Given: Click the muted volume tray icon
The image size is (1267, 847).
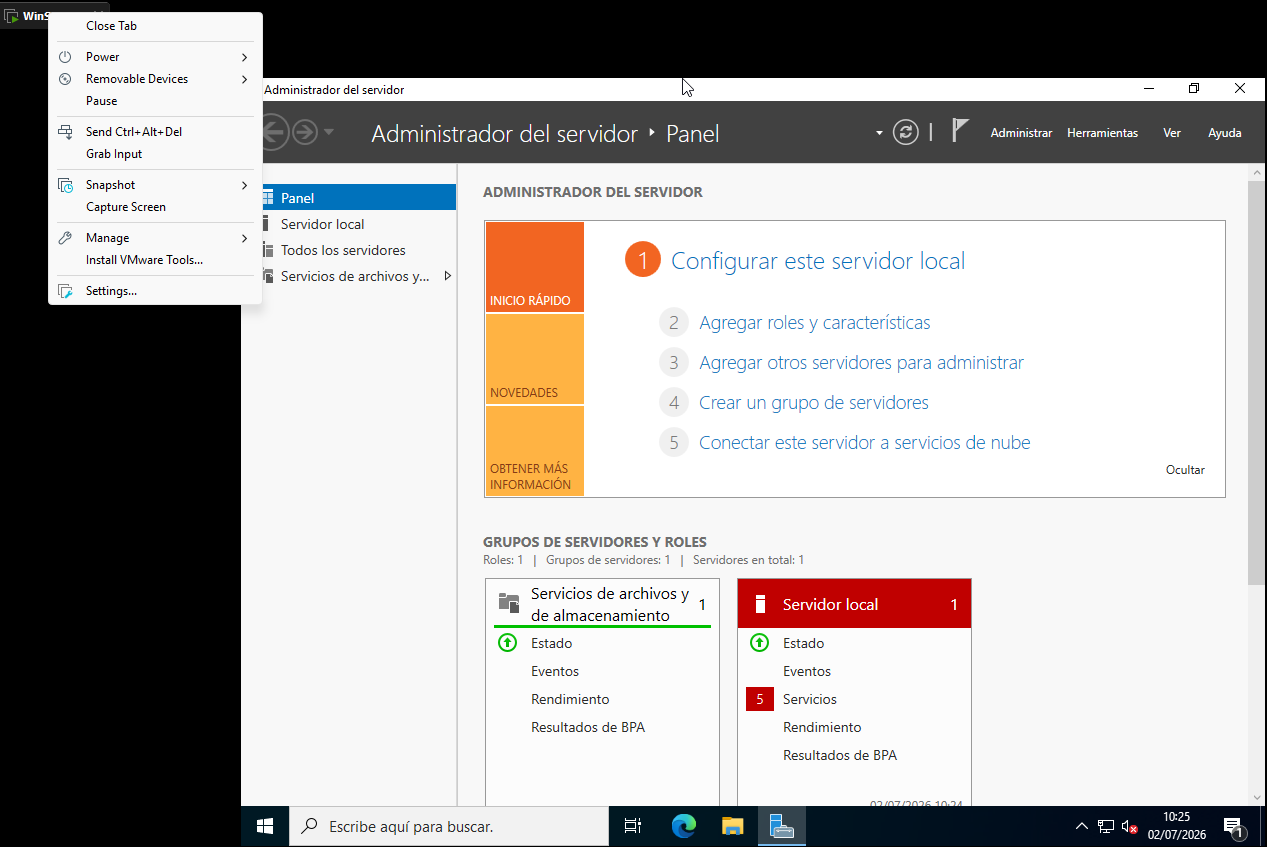Looking at the screenshot, I should pos(1130,827).
